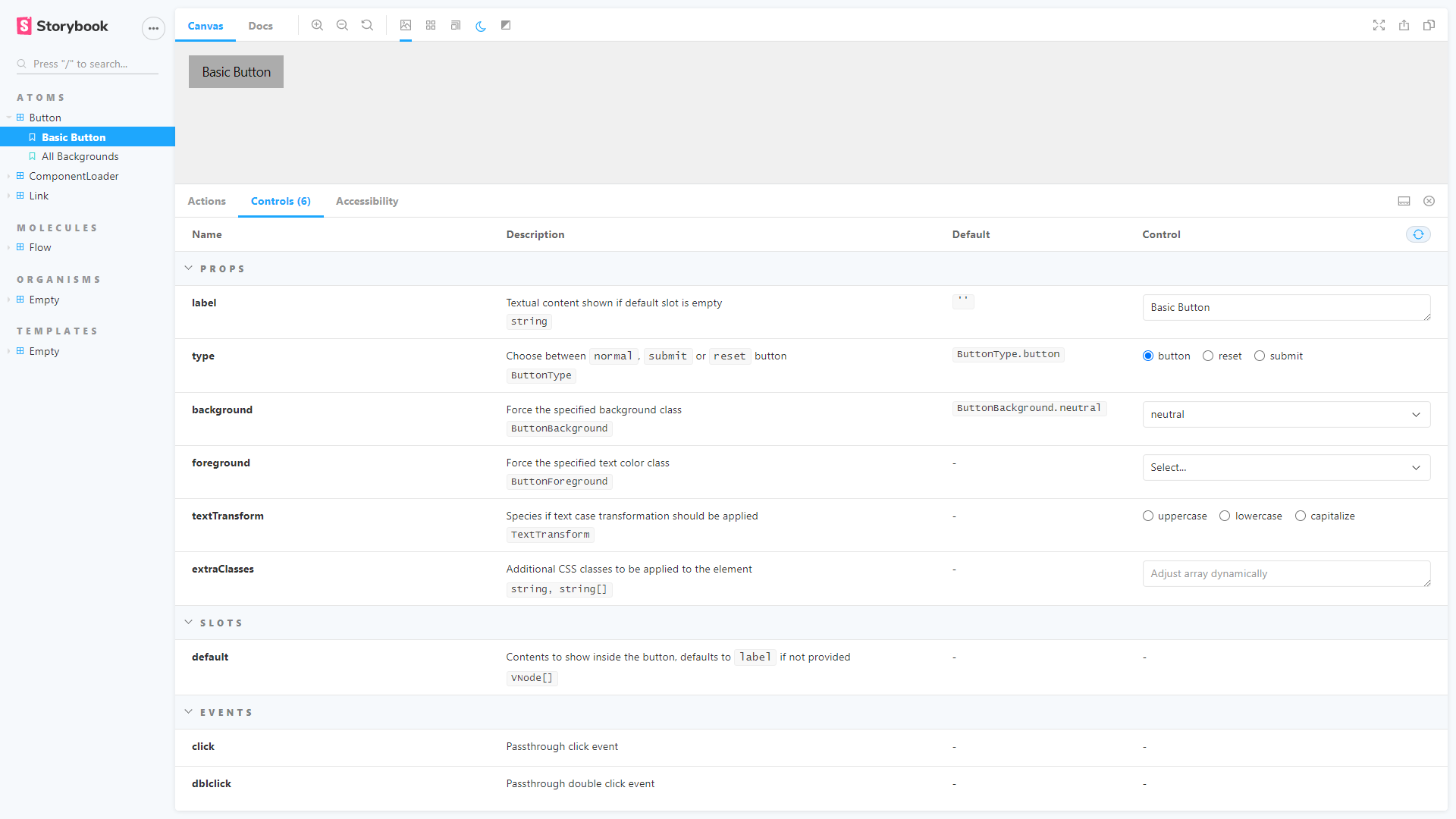The width and height of the screenshot is (1456, 819).
Task: Enter full screen mode icon
Action: (1379, 25)
